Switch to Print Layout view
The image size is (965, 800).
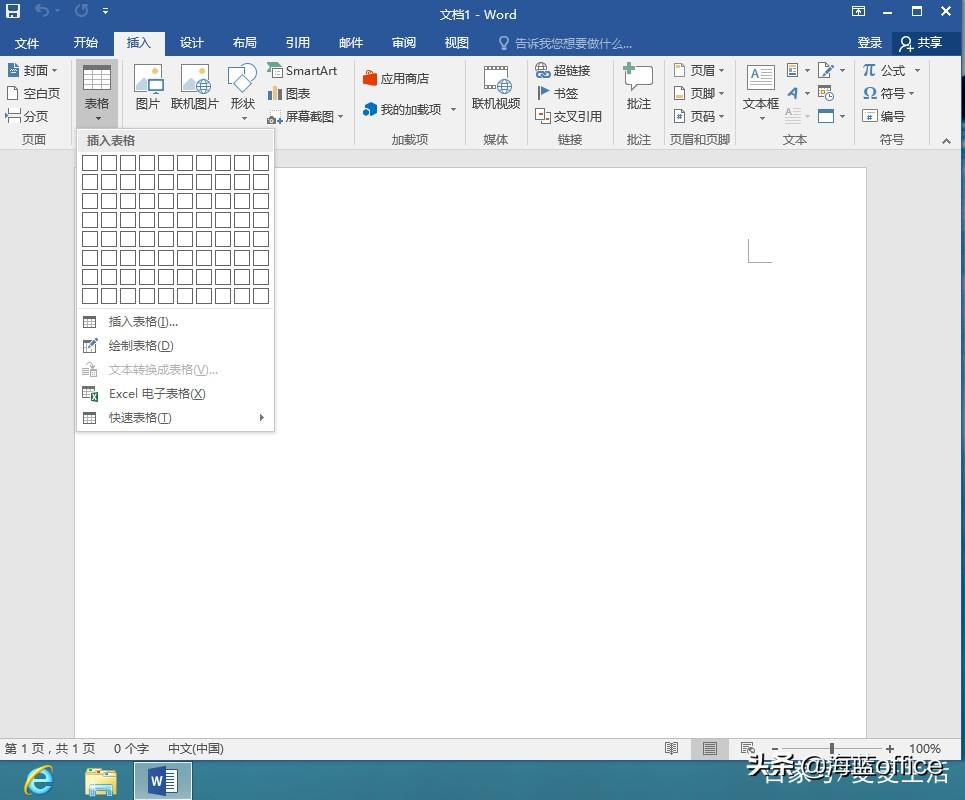coord(710,748)
